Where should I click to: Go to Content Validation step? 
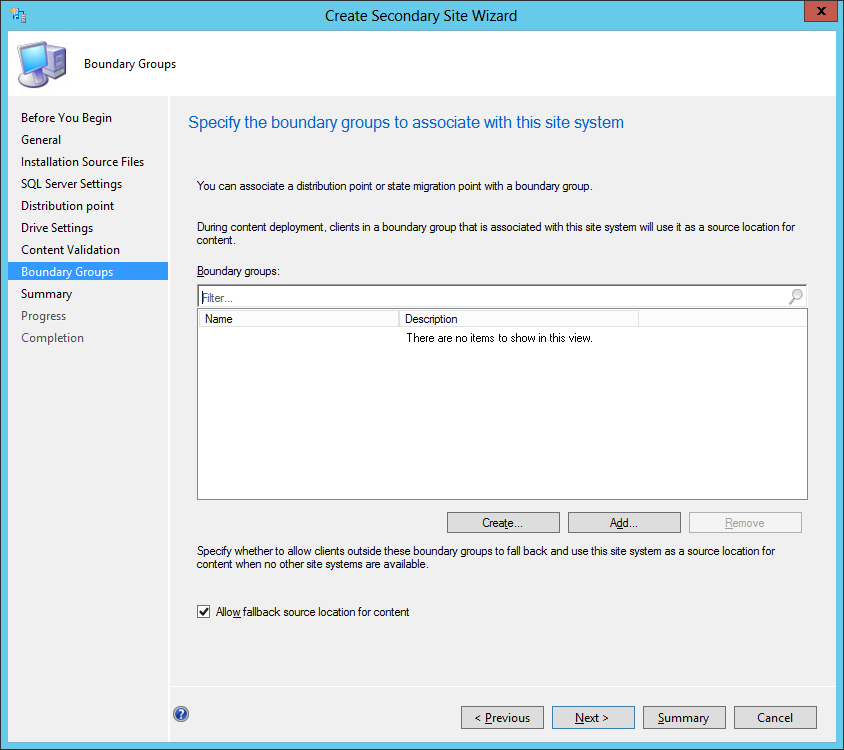pos(71,250)
